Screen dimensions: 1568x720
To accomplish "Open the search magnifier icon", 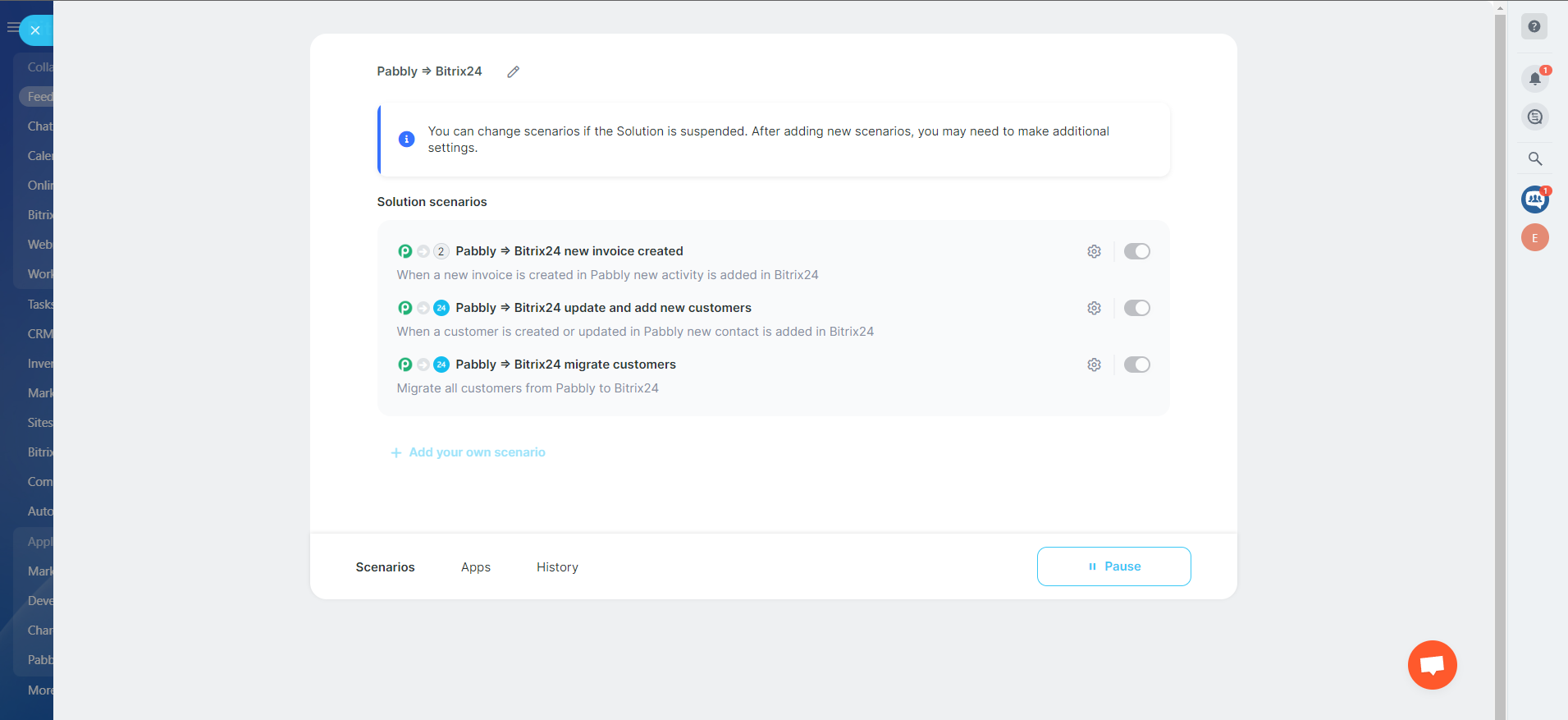I will [x=1534, y=158].
